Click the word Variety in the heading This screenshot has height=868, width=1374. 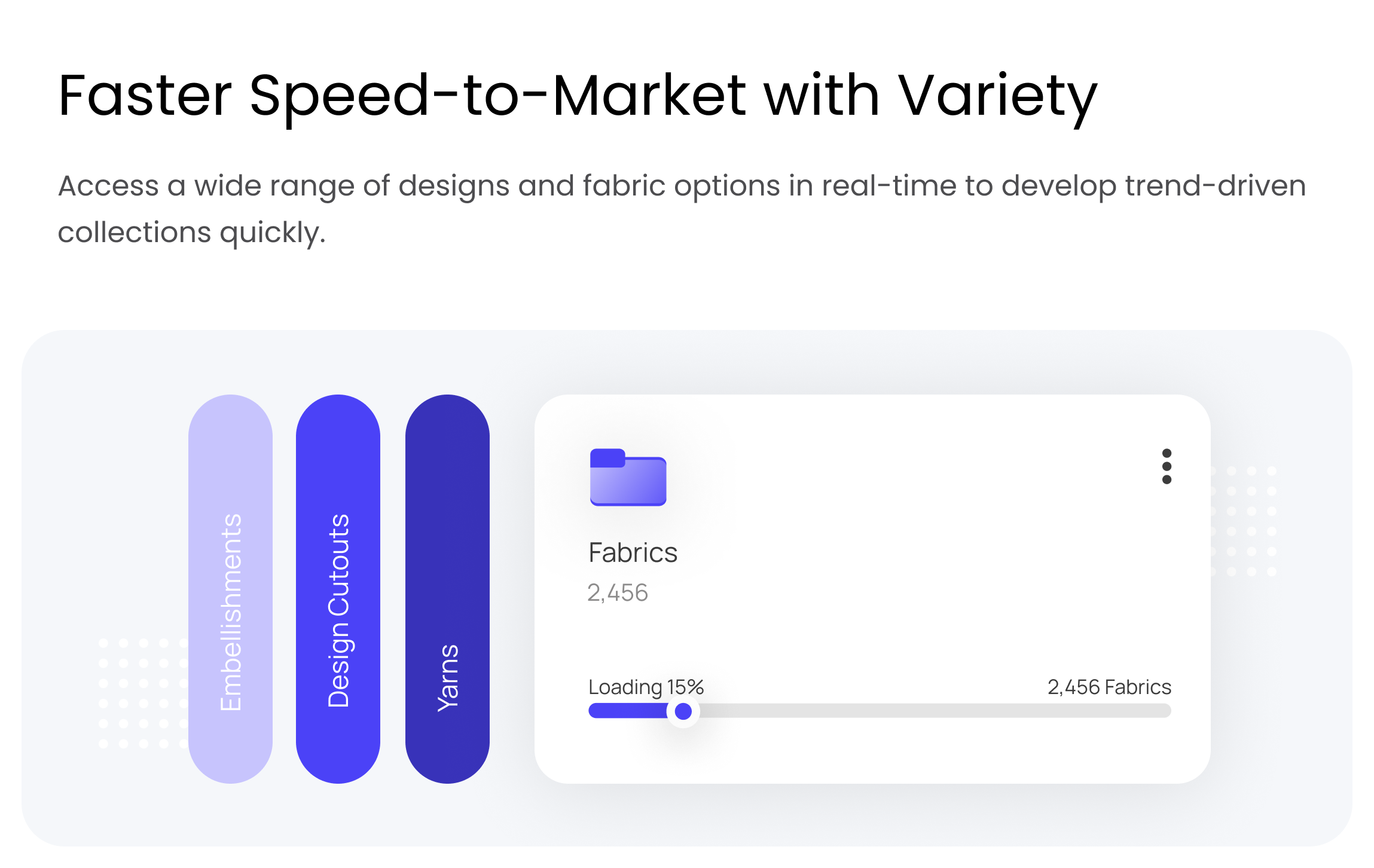[997, 97]
